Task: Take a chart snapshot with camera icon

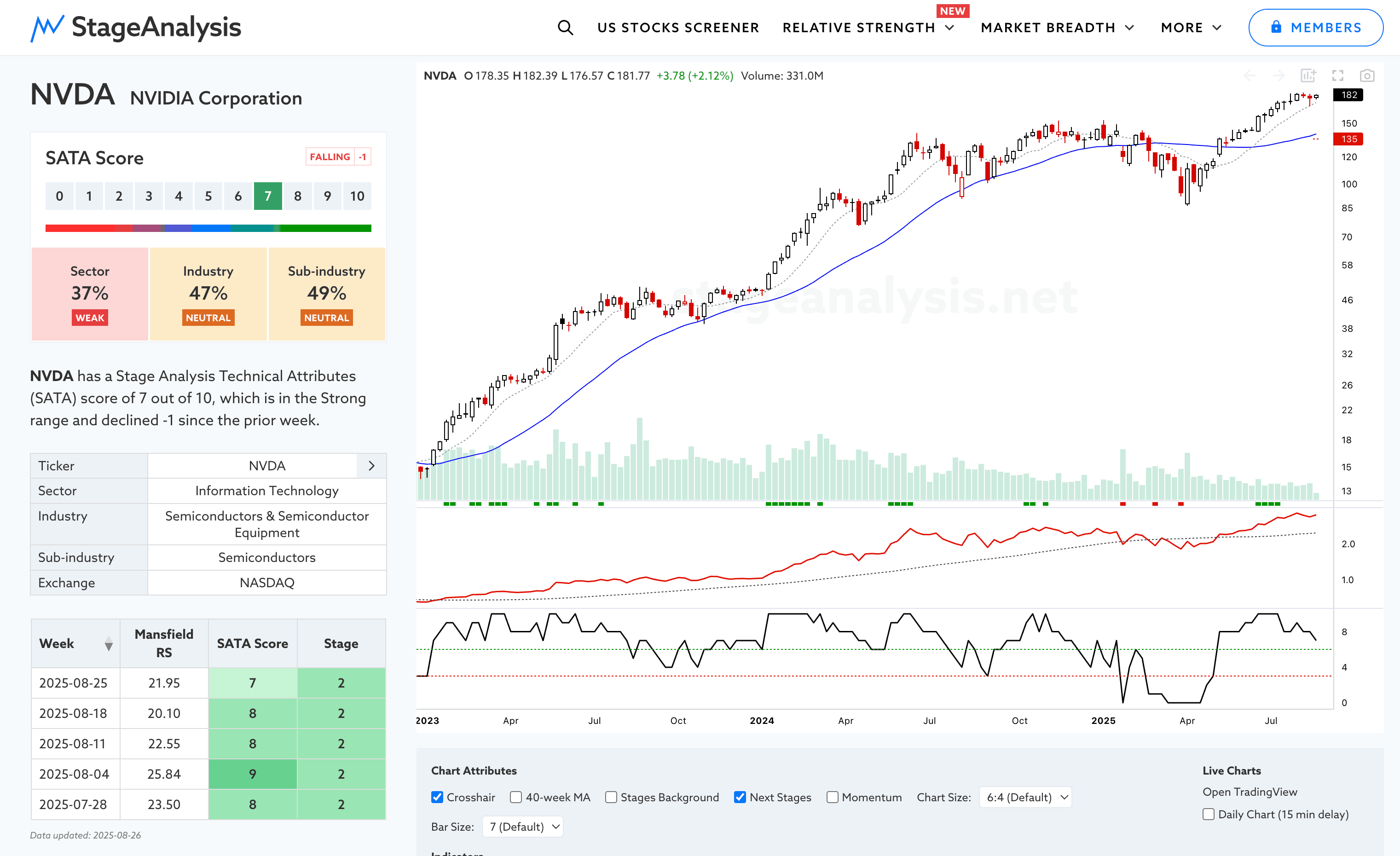Action: point(1367,75)
